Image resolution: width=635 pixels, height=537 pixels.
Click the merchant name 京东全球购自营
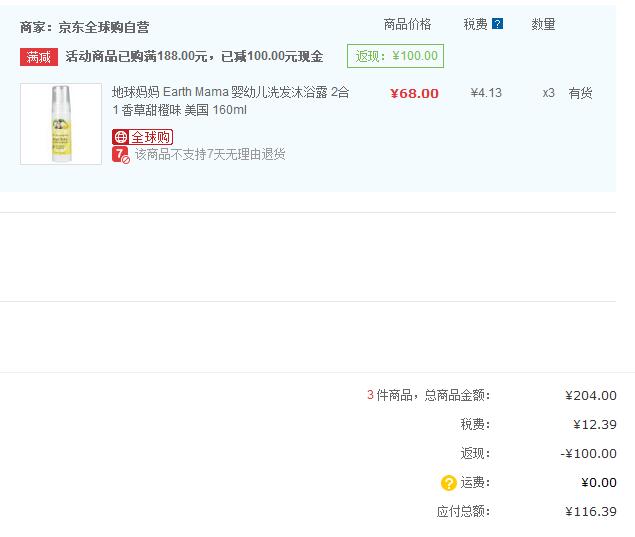click(104, 27)
